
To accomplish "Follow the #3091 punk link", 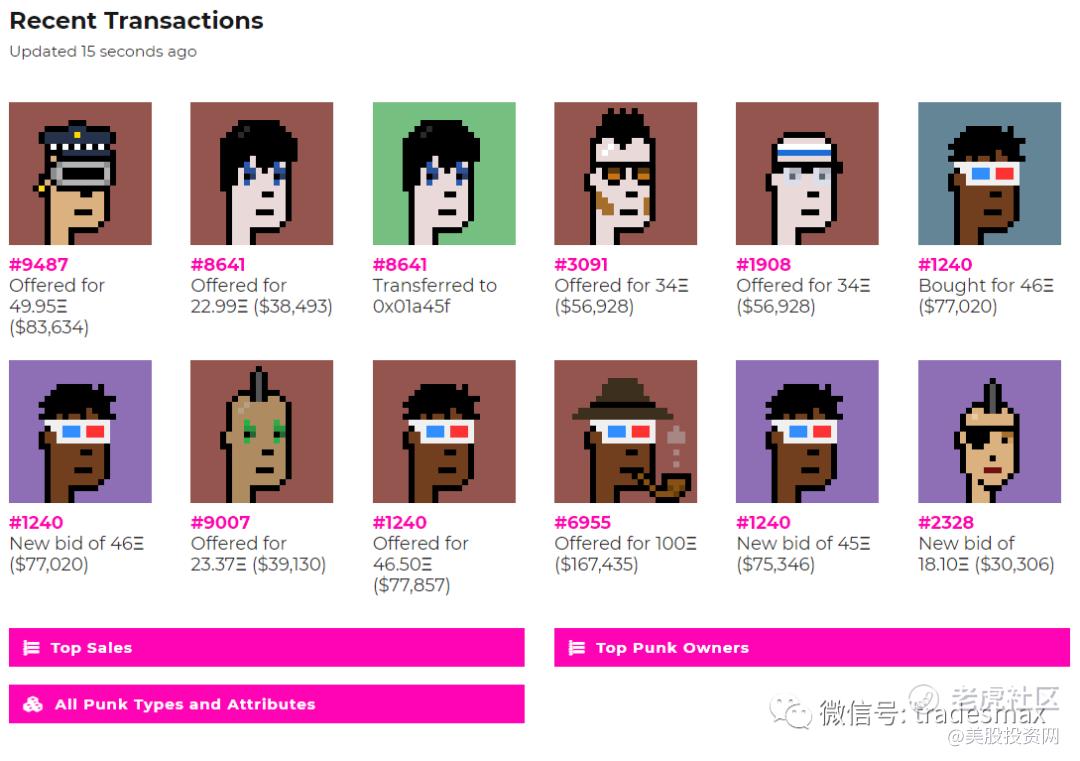I will click(x=581, y=264).
